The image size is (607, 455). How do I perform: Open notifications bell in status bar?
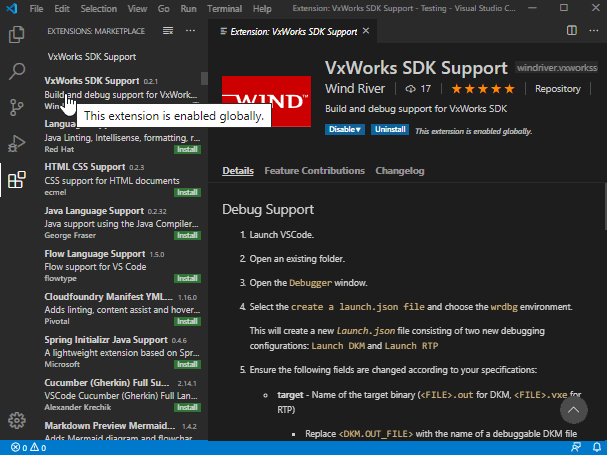point(597,448)
